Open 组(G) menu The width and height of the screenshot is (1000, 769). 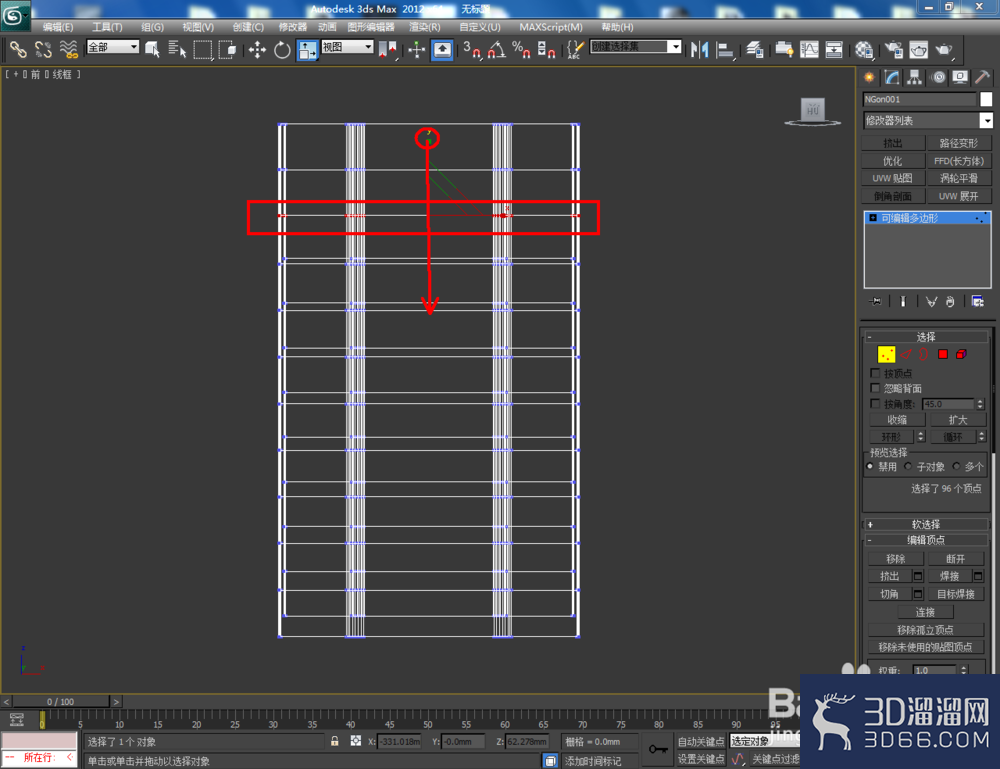152,27
